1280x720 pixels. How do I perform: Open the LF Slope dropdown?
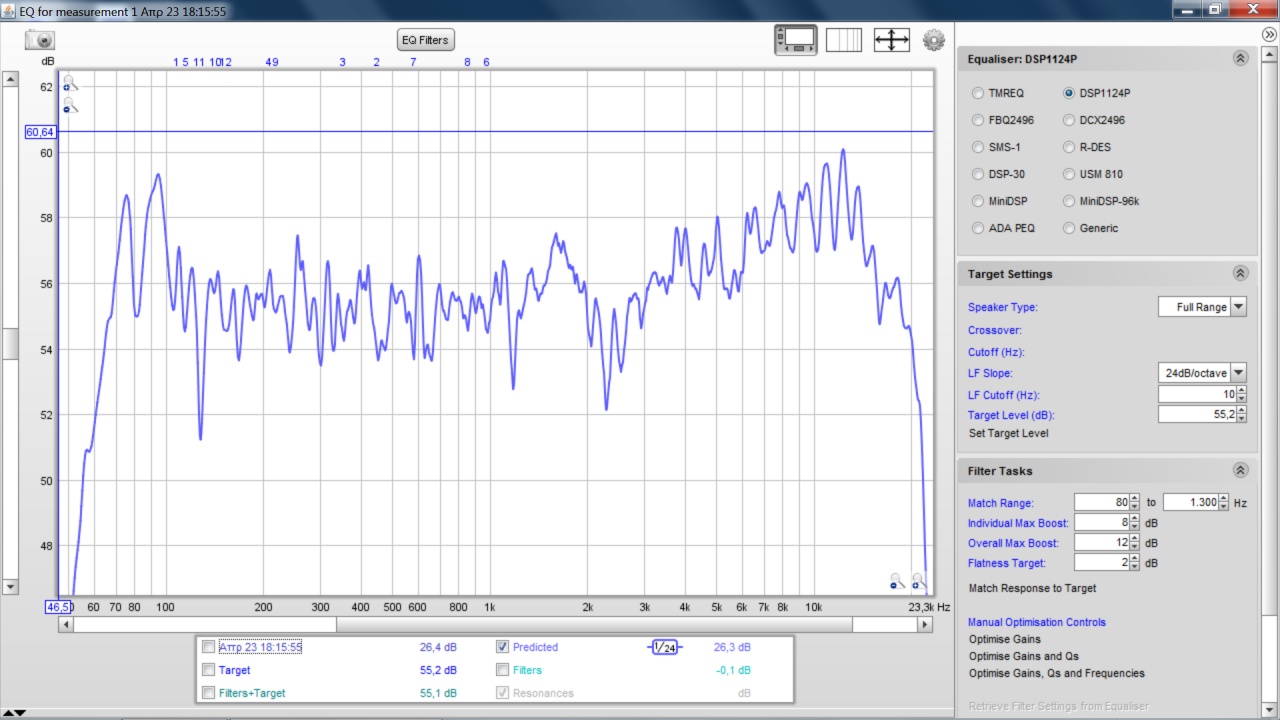(1238, 373)
